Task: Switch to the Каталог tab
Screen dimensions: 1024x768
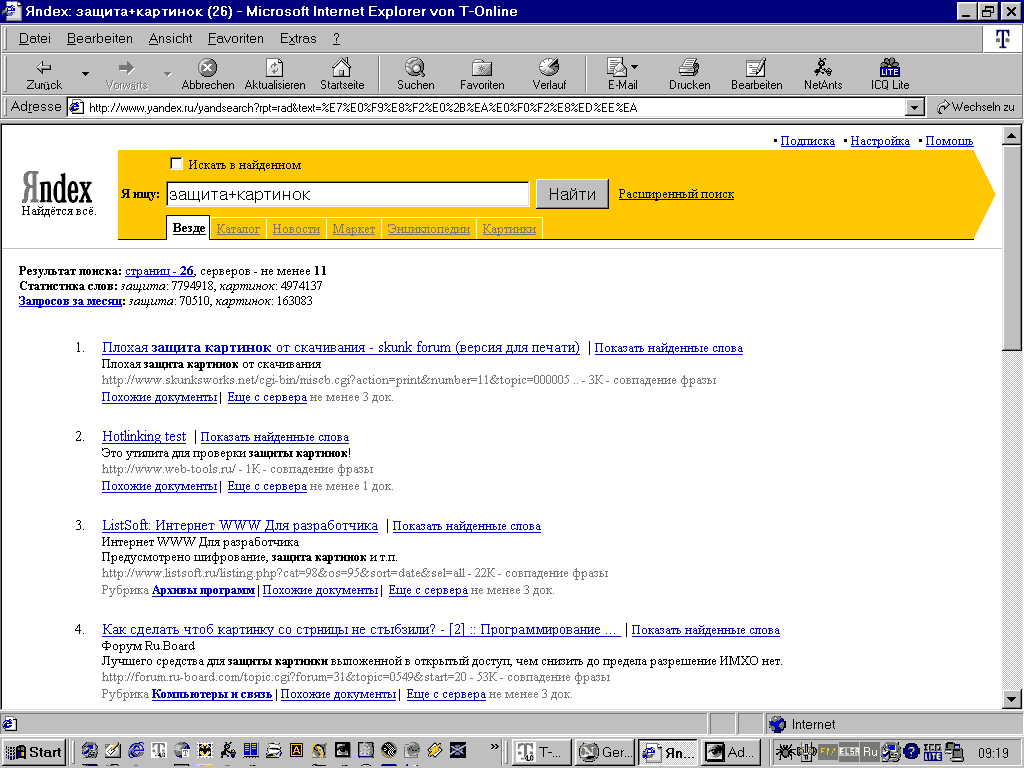Action: [x=238, y=229]
